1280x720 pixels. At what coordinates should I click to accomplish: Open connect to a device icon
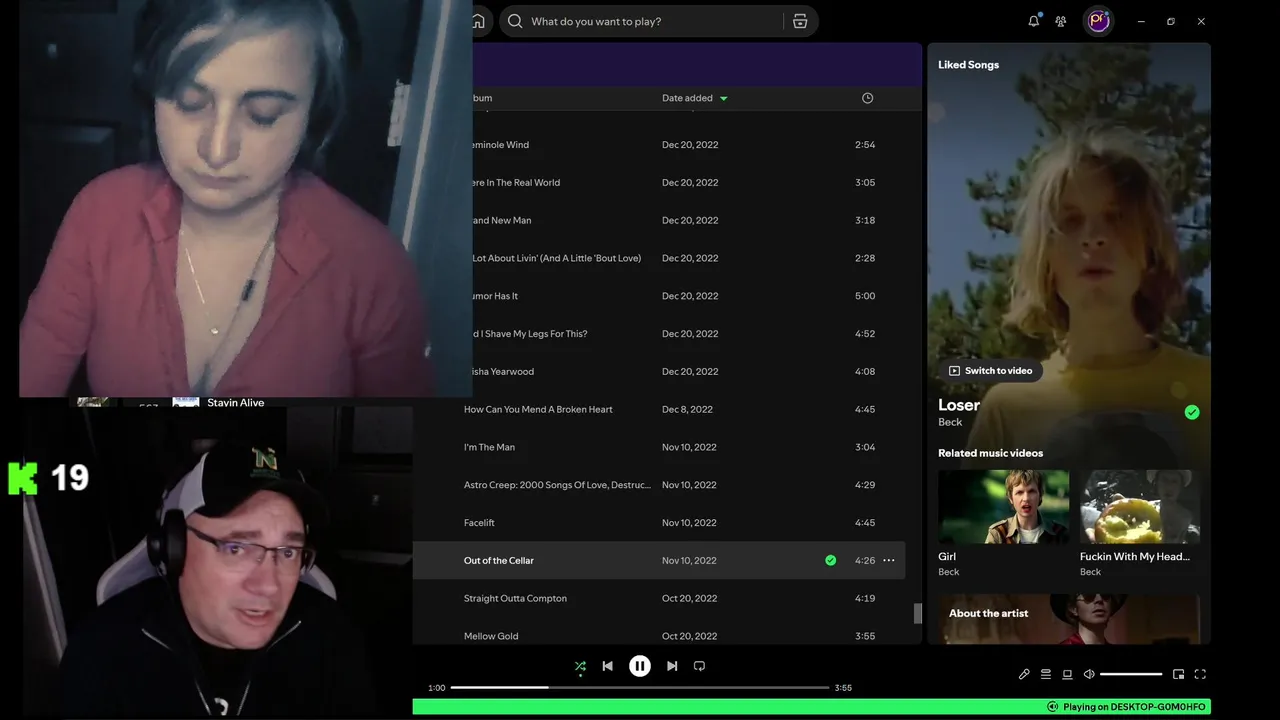pyautogui.click(x=1067, y=674)
